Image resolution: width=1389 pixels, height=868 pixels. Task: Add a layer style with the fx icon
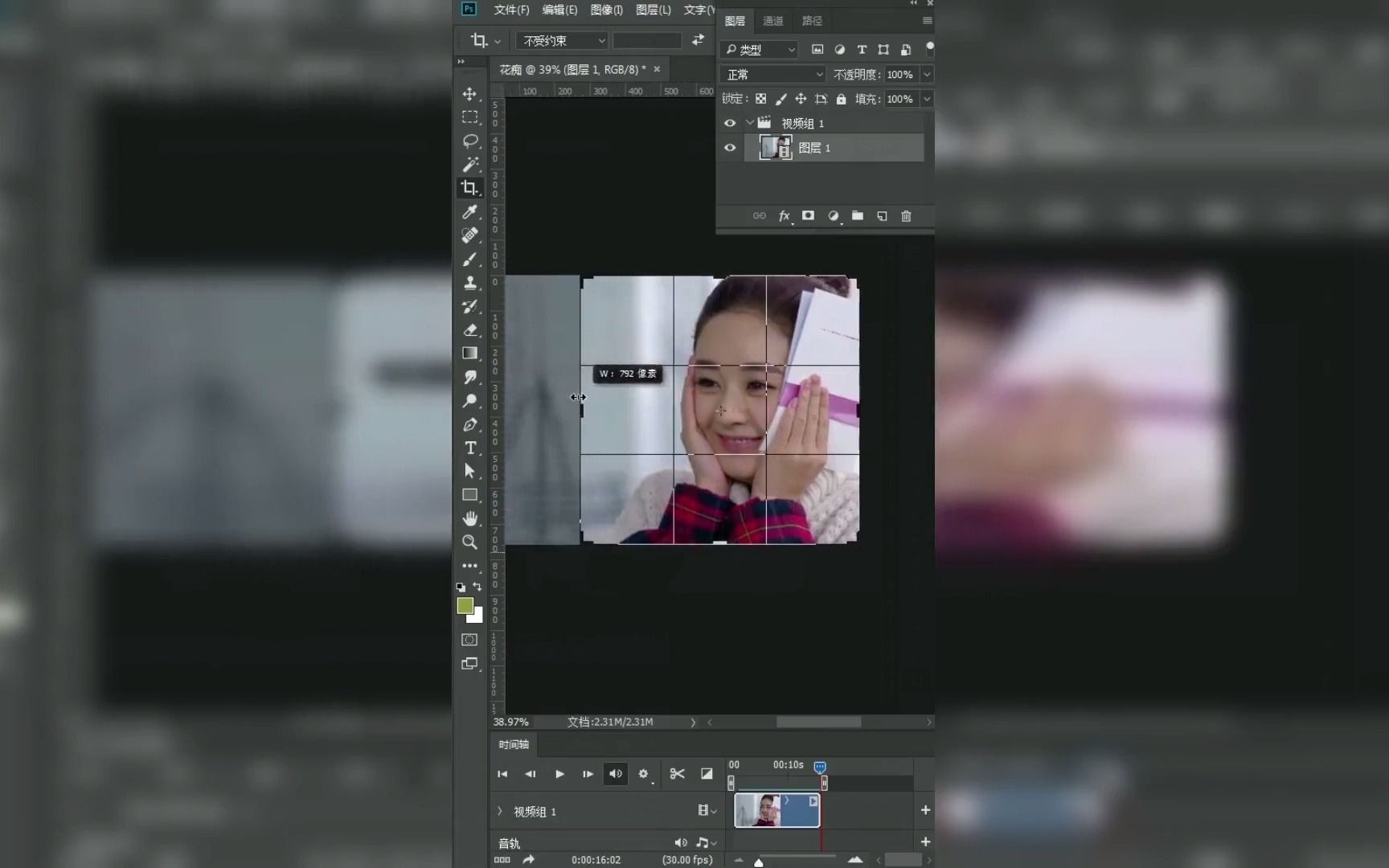pyautogui.click(x=785, y=216)
